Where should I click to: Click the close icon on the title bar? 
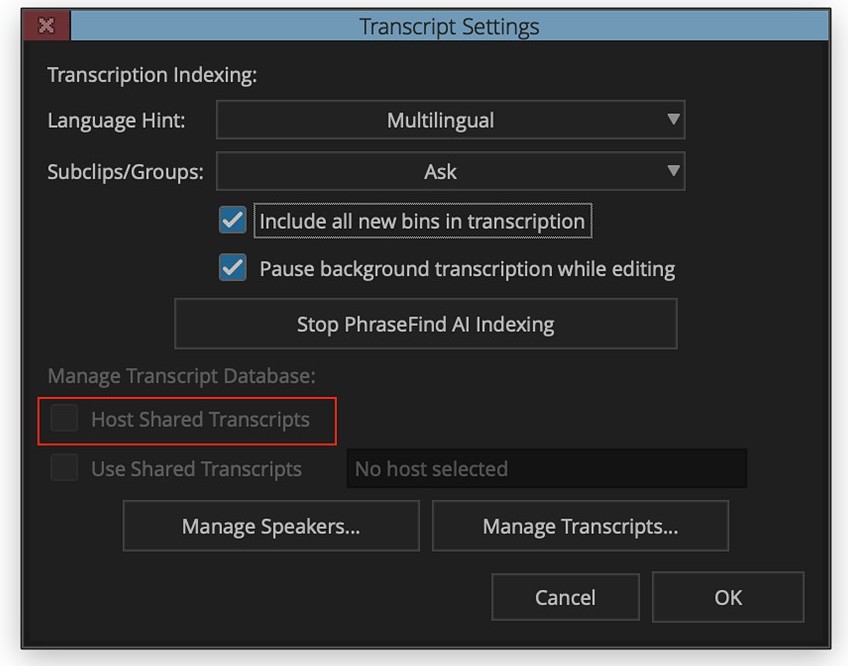click(45, 25)
